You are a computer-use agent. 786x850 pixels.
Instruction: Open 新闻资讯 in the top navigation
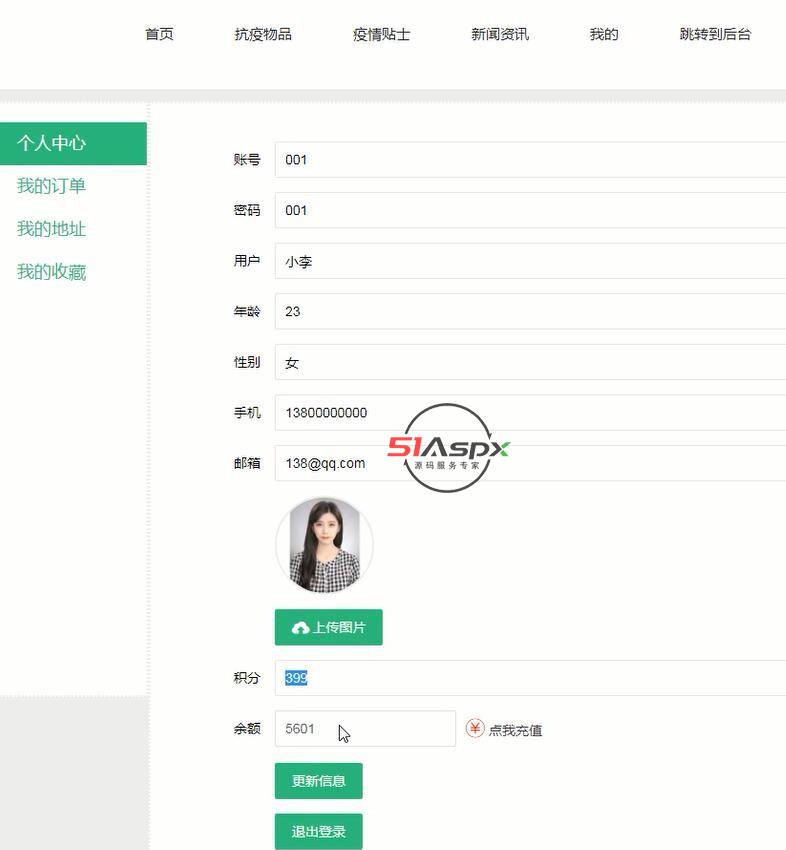(x=499, y=34)
